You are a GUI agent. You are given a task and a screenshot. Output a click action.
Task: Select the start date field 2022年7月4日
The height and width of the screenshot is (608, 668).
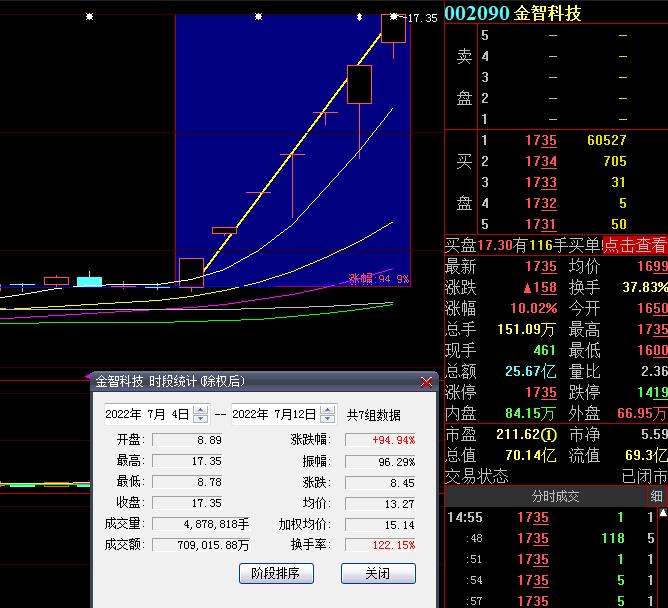point(148,415)
